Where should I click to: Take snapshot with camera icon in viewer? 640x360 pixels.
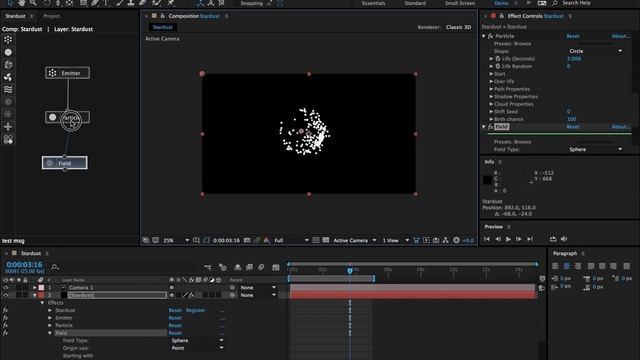247,240
